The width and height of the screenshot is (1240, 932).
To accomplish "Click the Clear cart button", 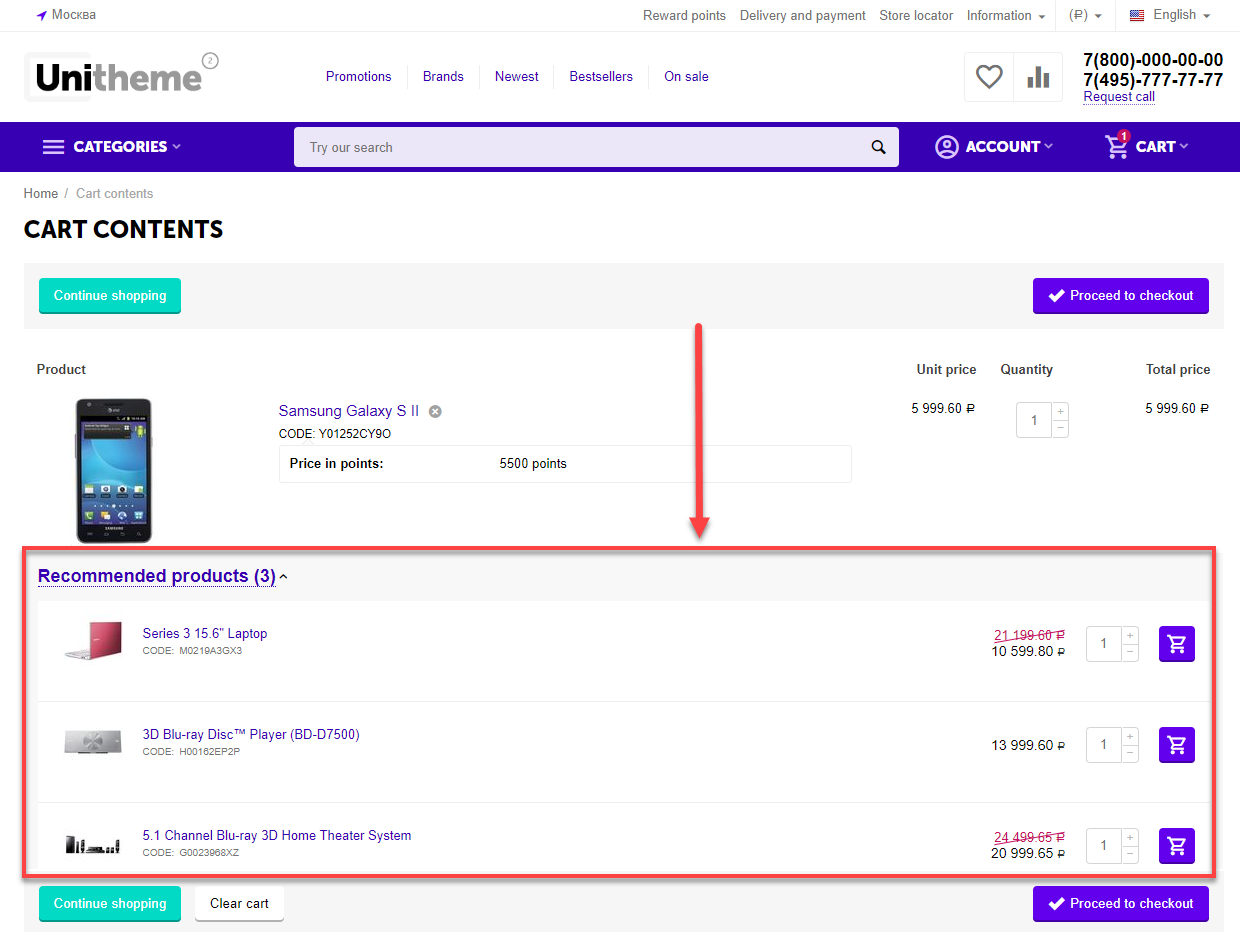I will (239, 904).
